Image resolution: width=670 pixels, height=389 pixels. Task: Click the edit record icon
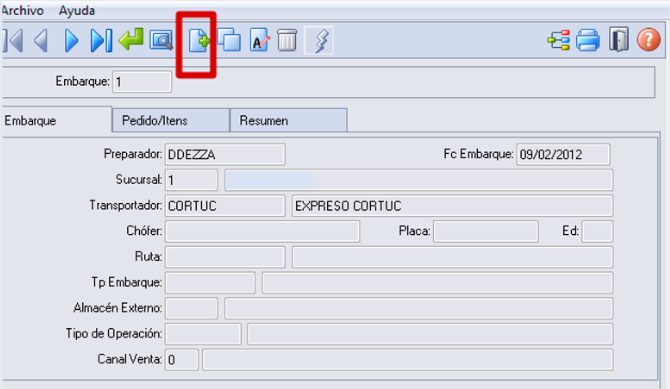pyautogui.click(x=259, y=40)
